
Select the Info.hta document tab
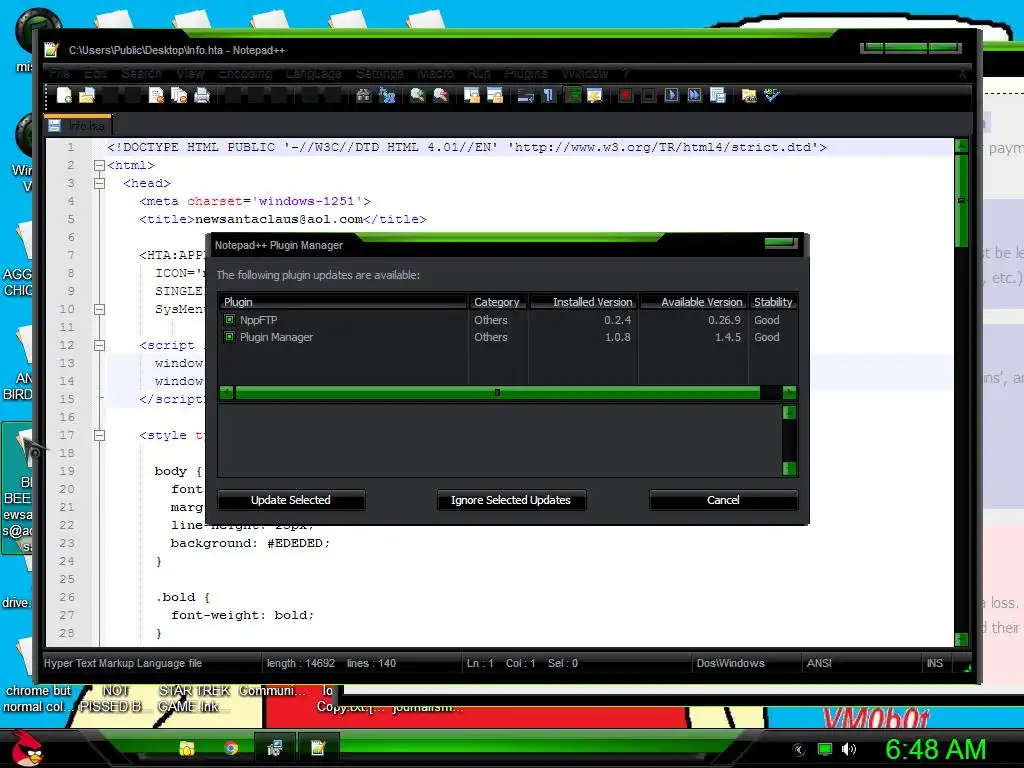78,125
